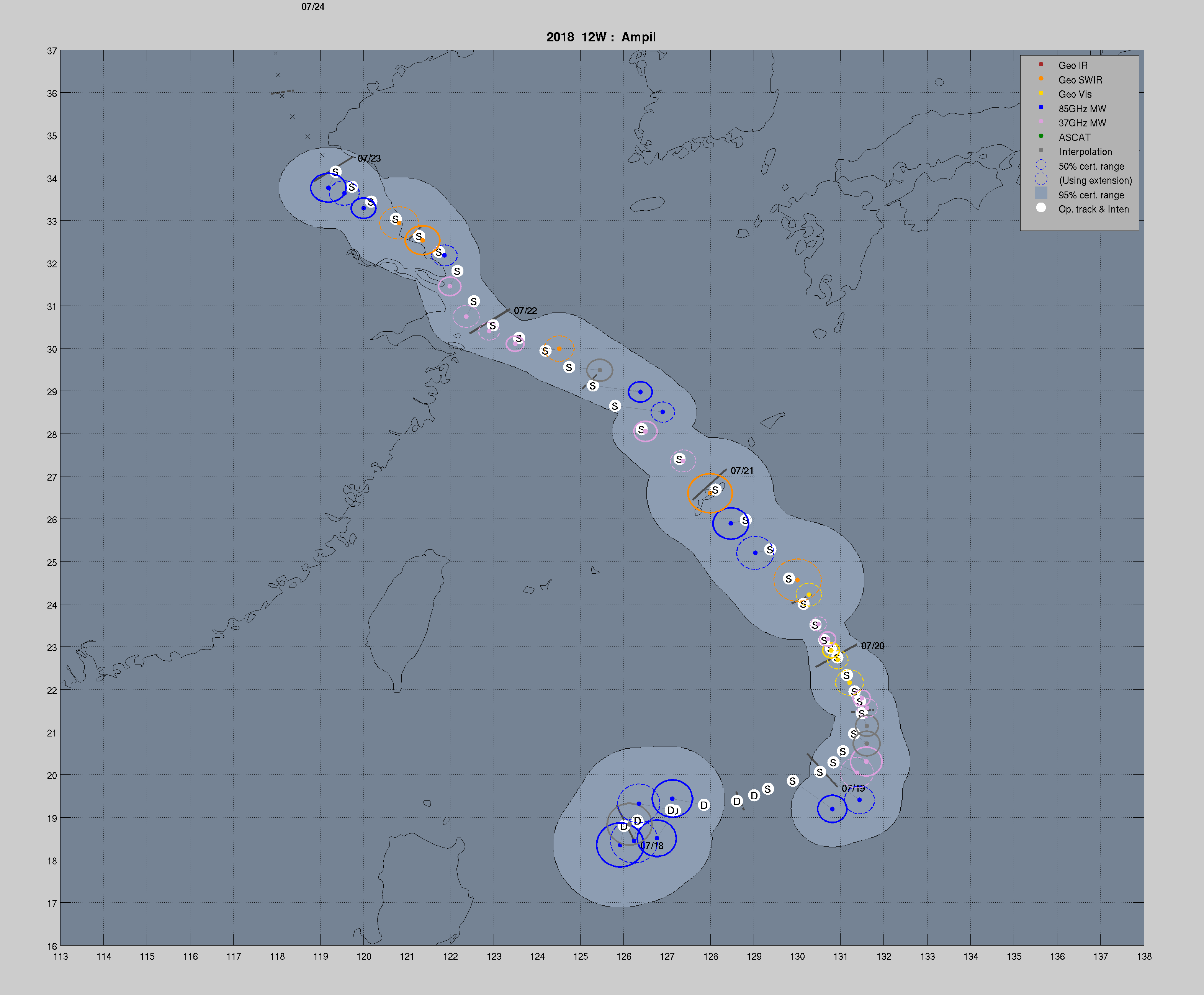Click the Geo IR red legend dot
Screen dimensions: 1204x995
point(1041,64)
